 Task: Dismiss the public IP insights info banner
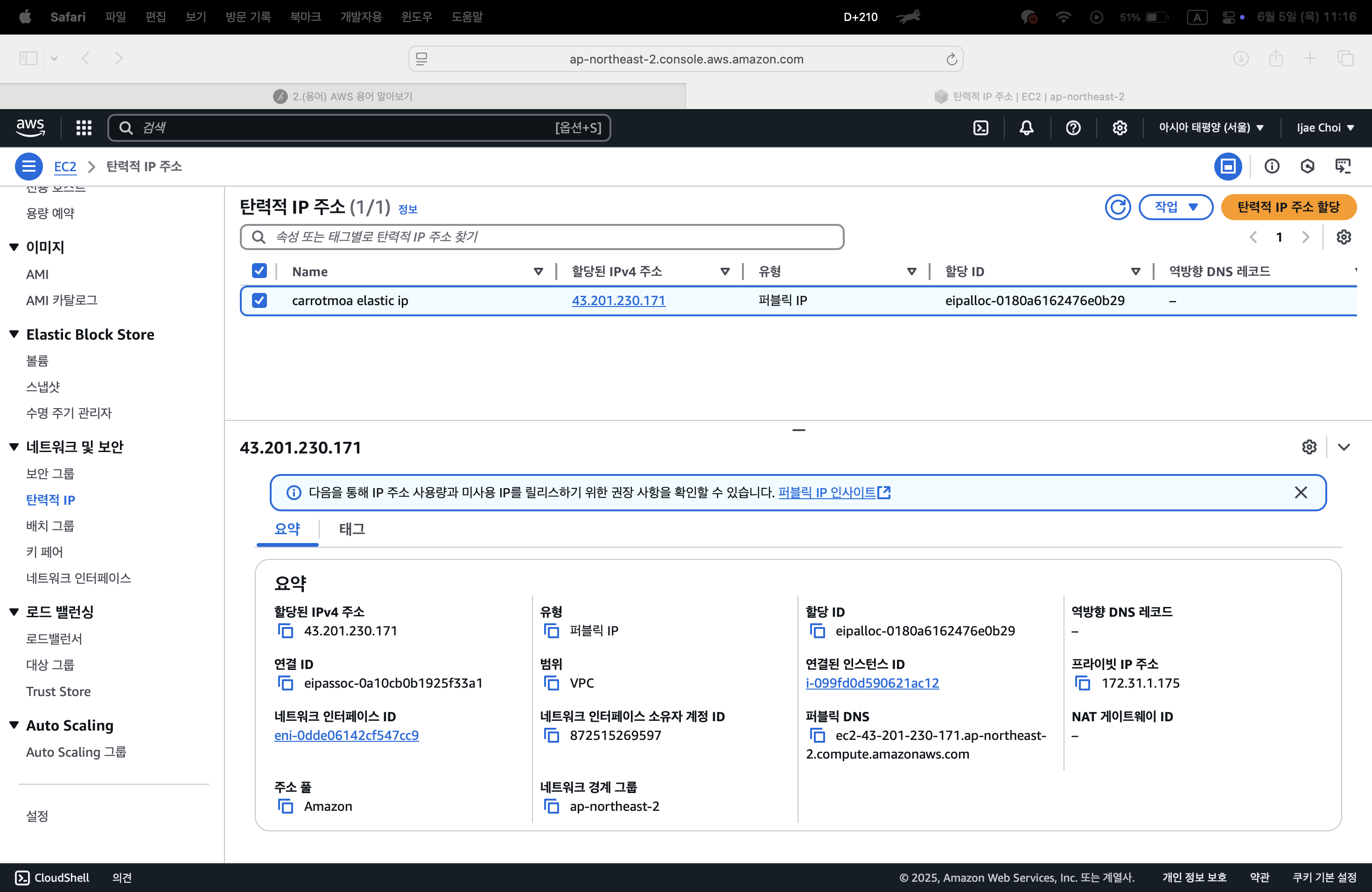click(x=1301, y=492)
